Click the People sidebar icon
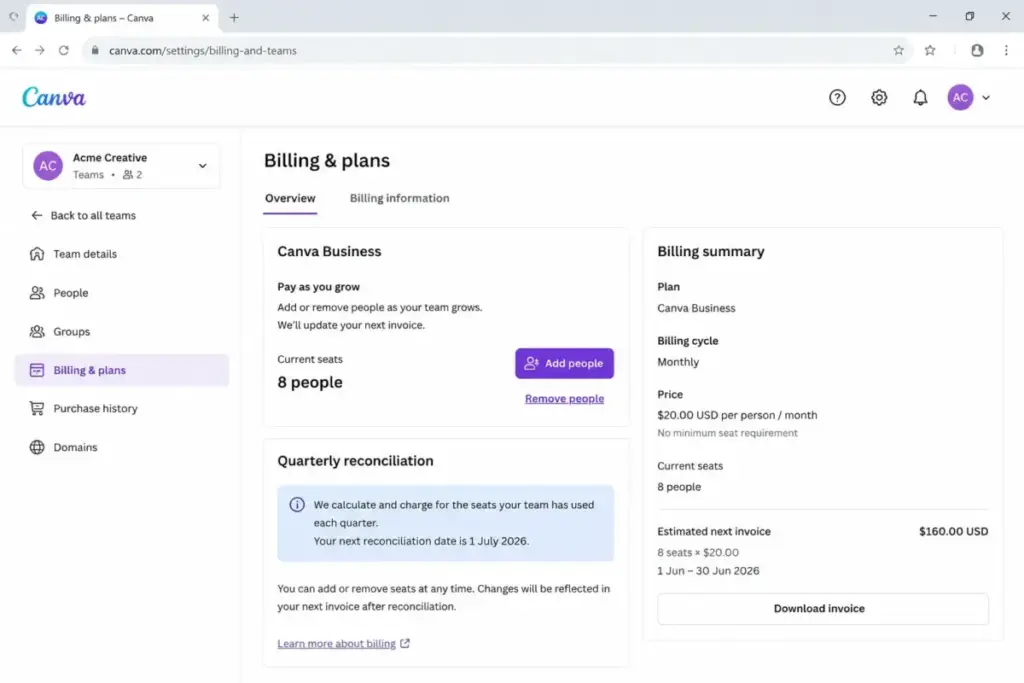Viewport: 1024px width, 683px height. tap(37, 293)
